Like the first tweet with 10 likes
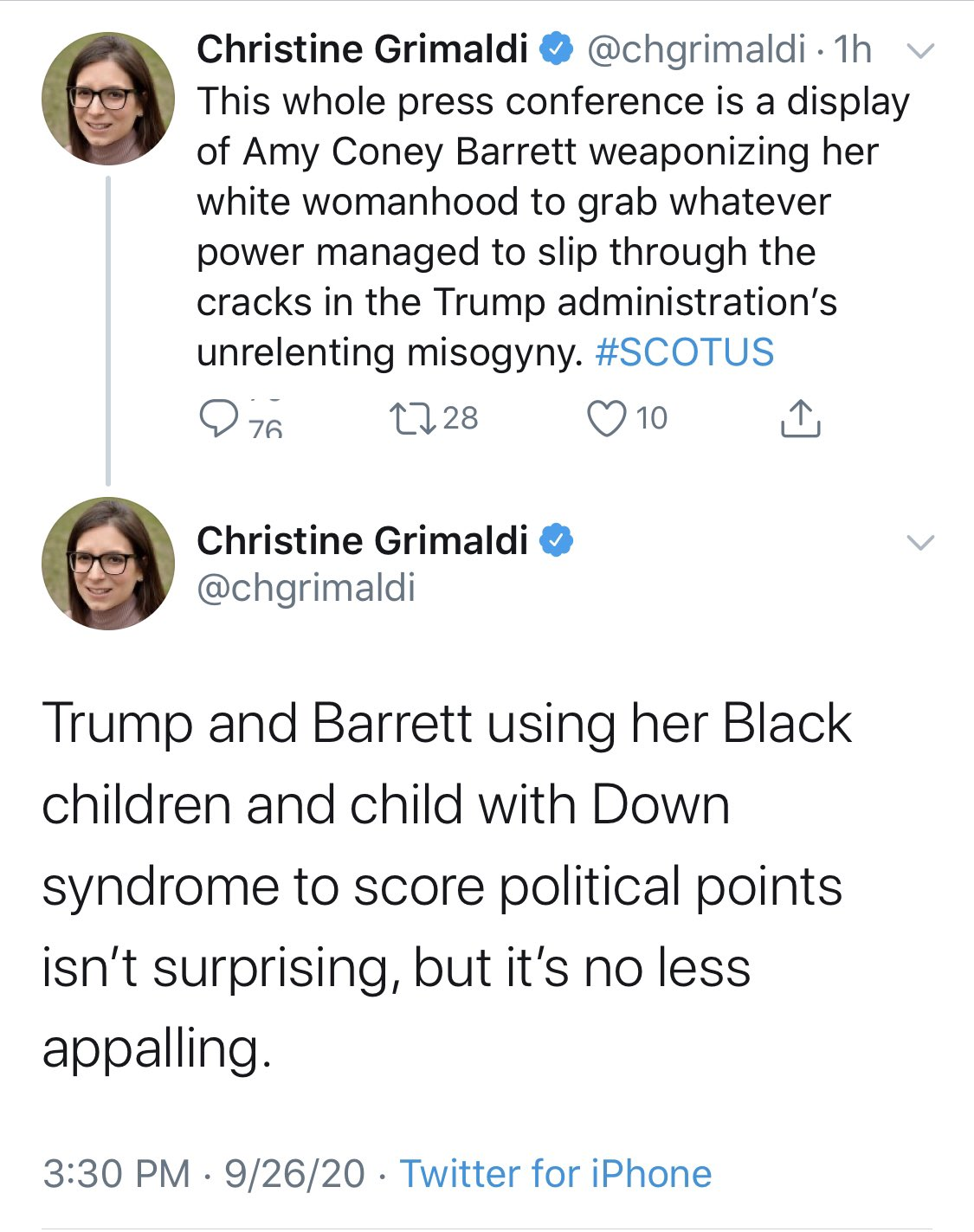974x1232 pixels. (606, 419)
